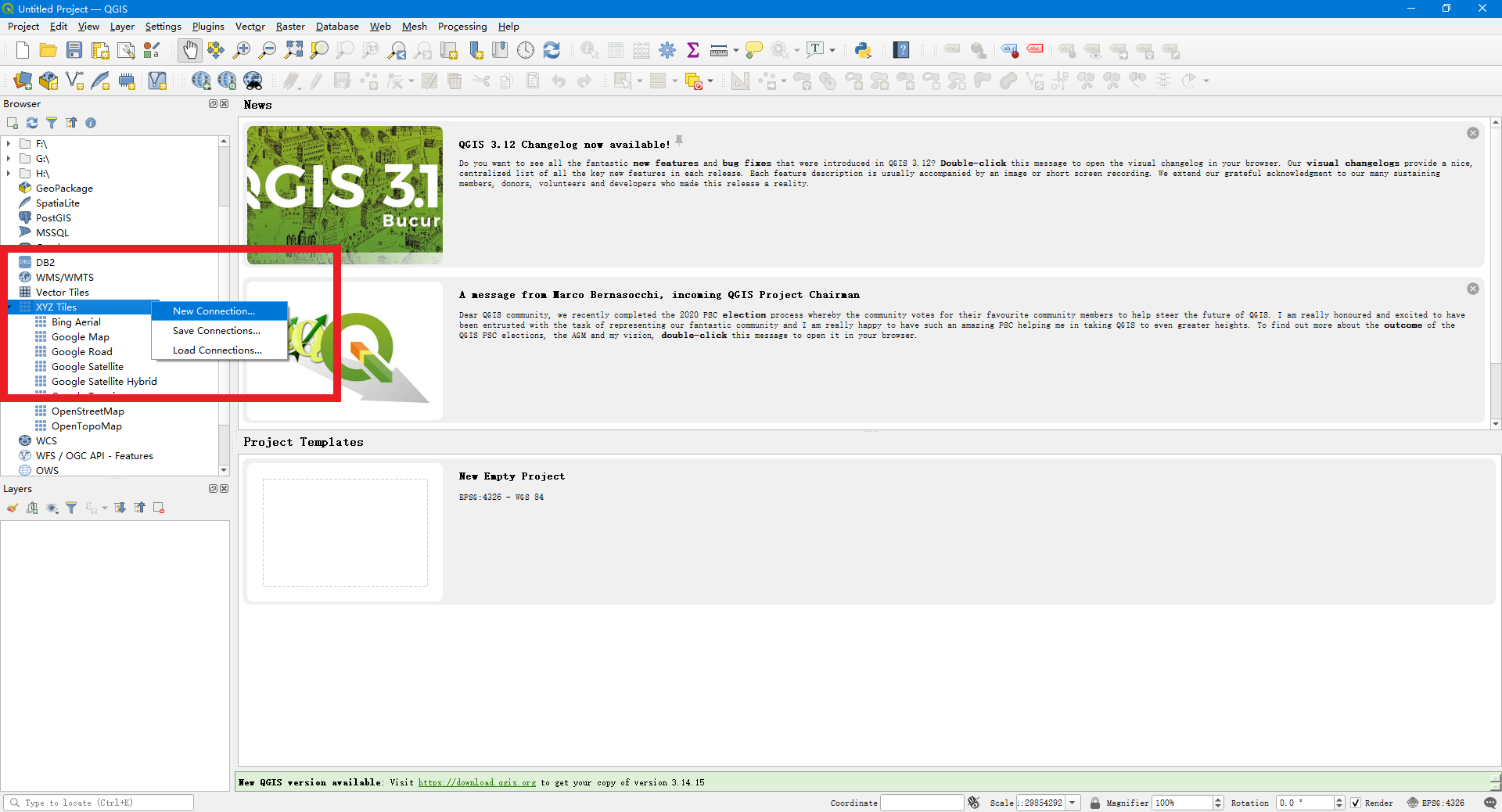Select the Google Satellite Hybrid entry
The width and height of the screenshot is (1502, 812).
pos(104,382)
